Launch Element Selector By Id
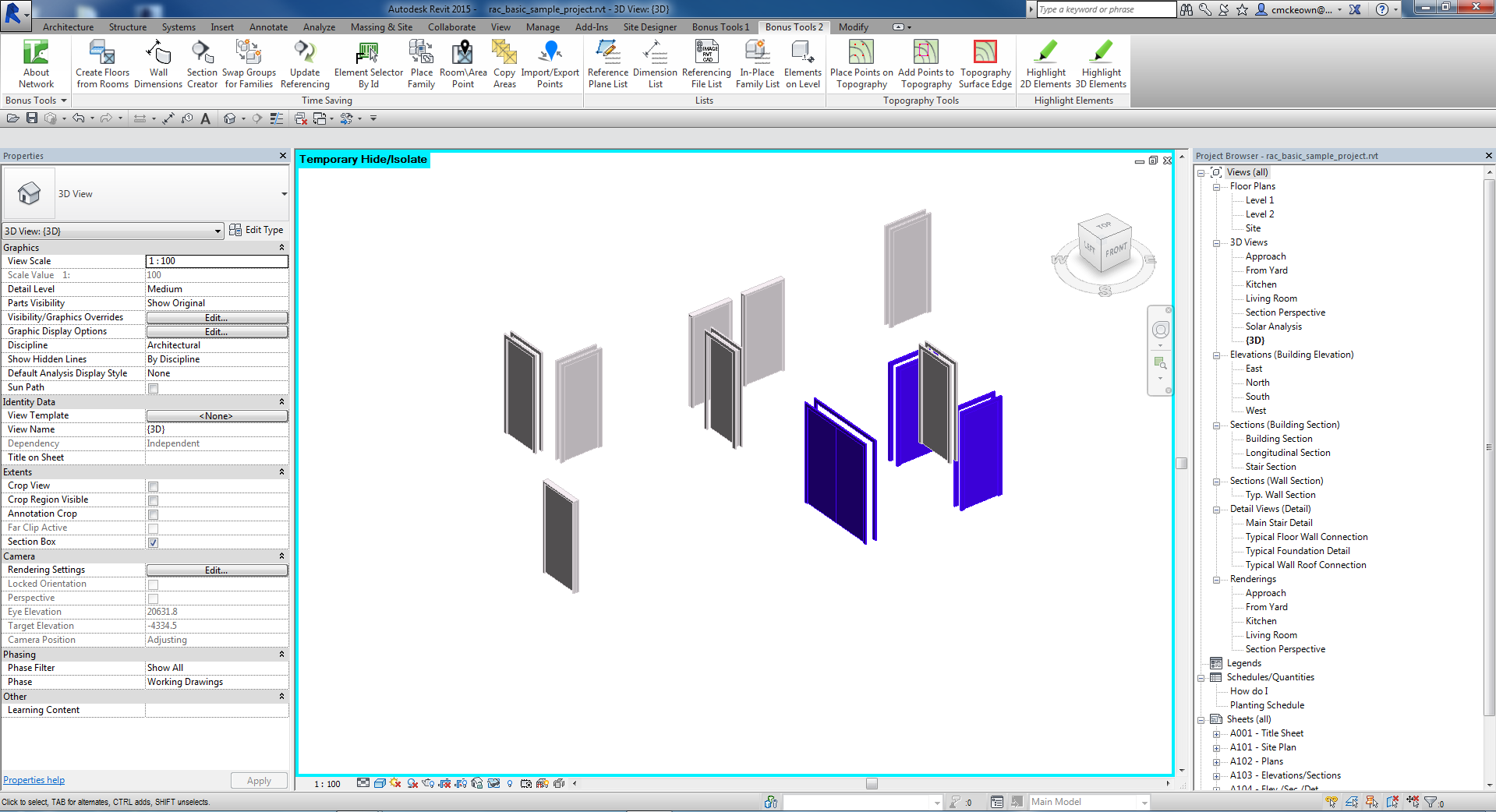 pyautogui.click(x=367, y=62)
